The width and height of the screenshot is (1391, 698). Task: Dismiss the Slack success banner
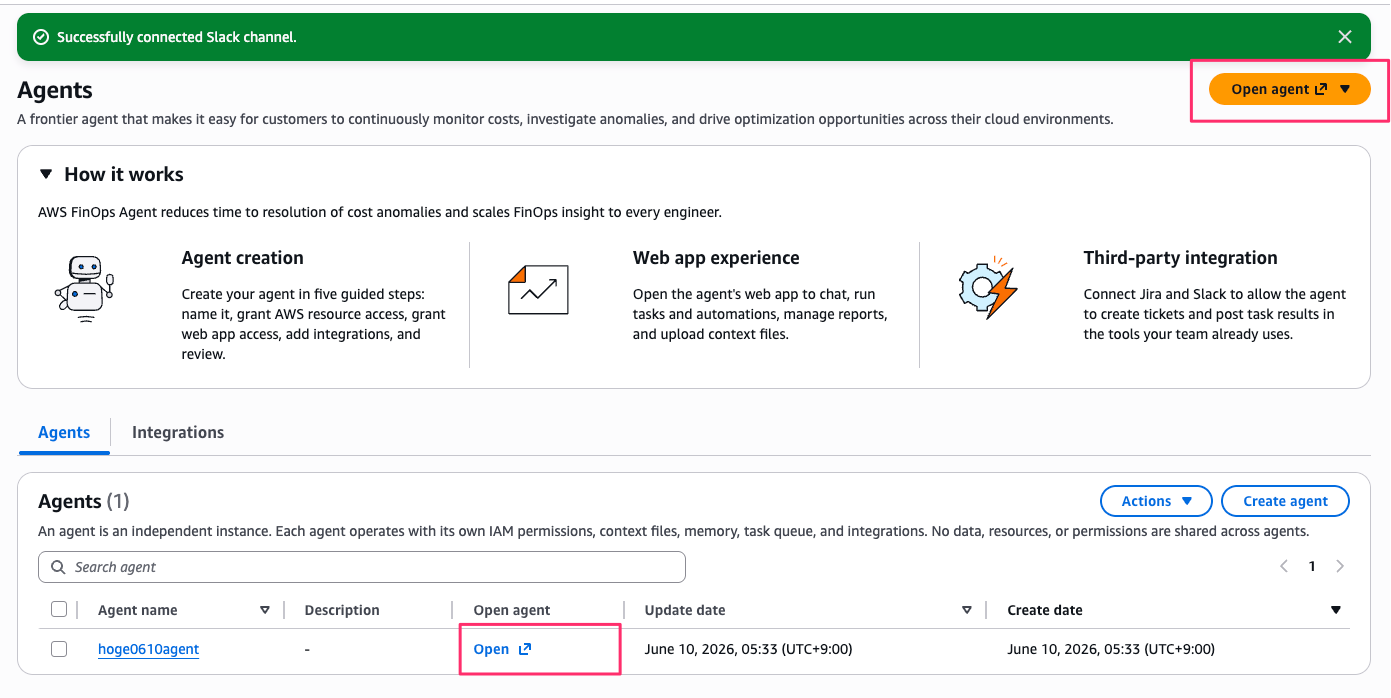coord(1345,37)
